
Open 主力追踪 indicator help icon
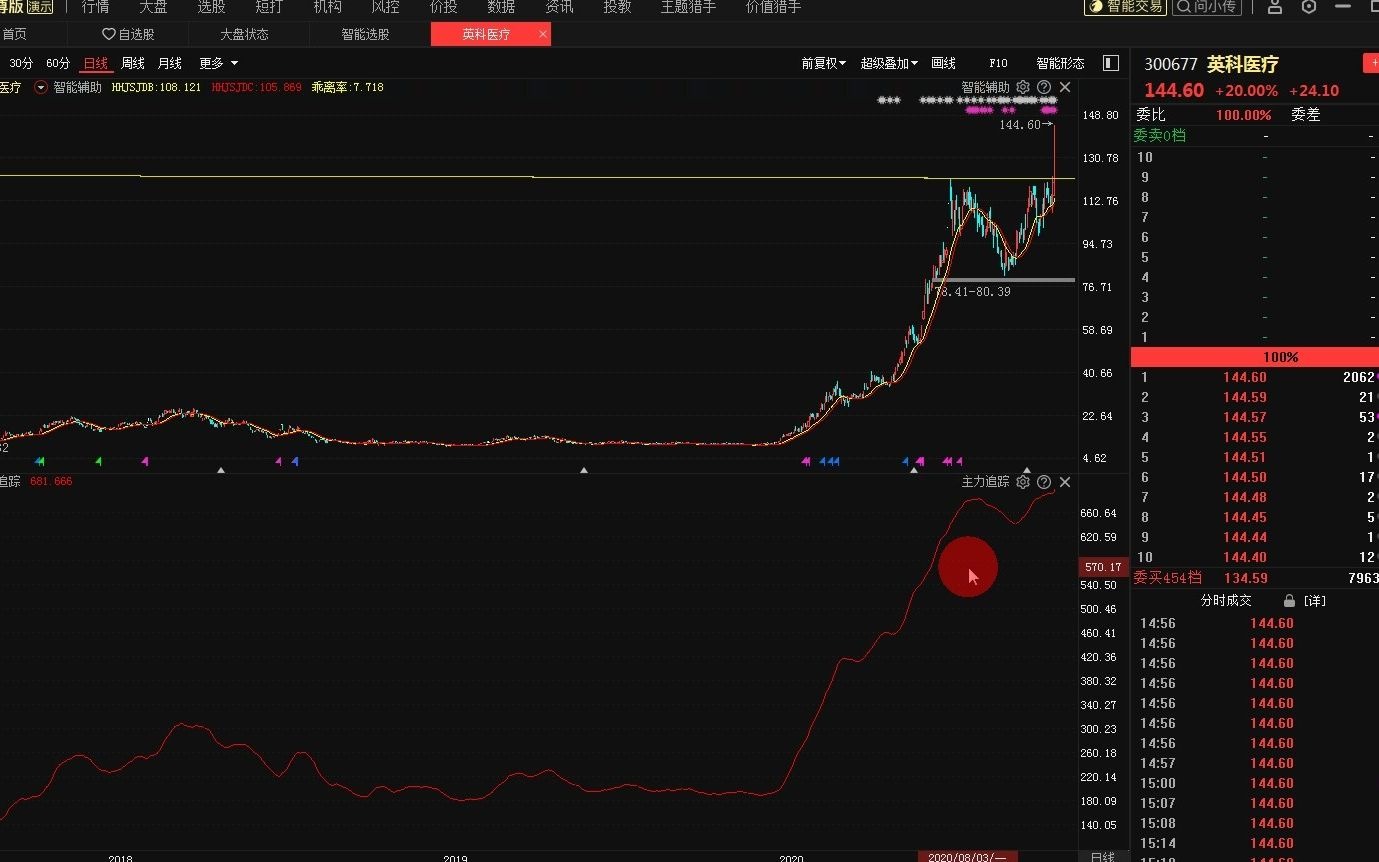(x=1044, y=482)
